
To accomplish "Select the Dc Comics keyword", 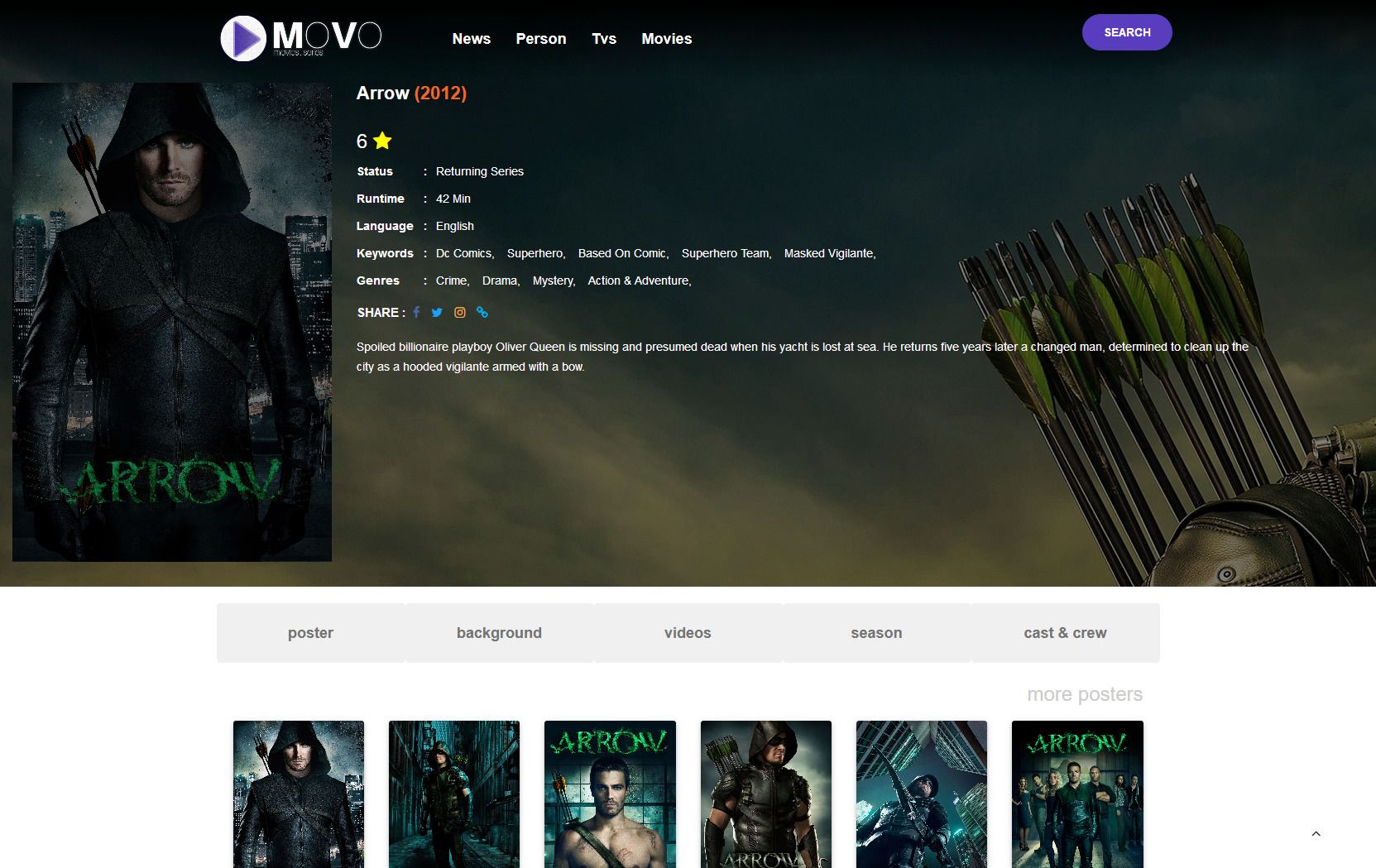I will (465, 253).
